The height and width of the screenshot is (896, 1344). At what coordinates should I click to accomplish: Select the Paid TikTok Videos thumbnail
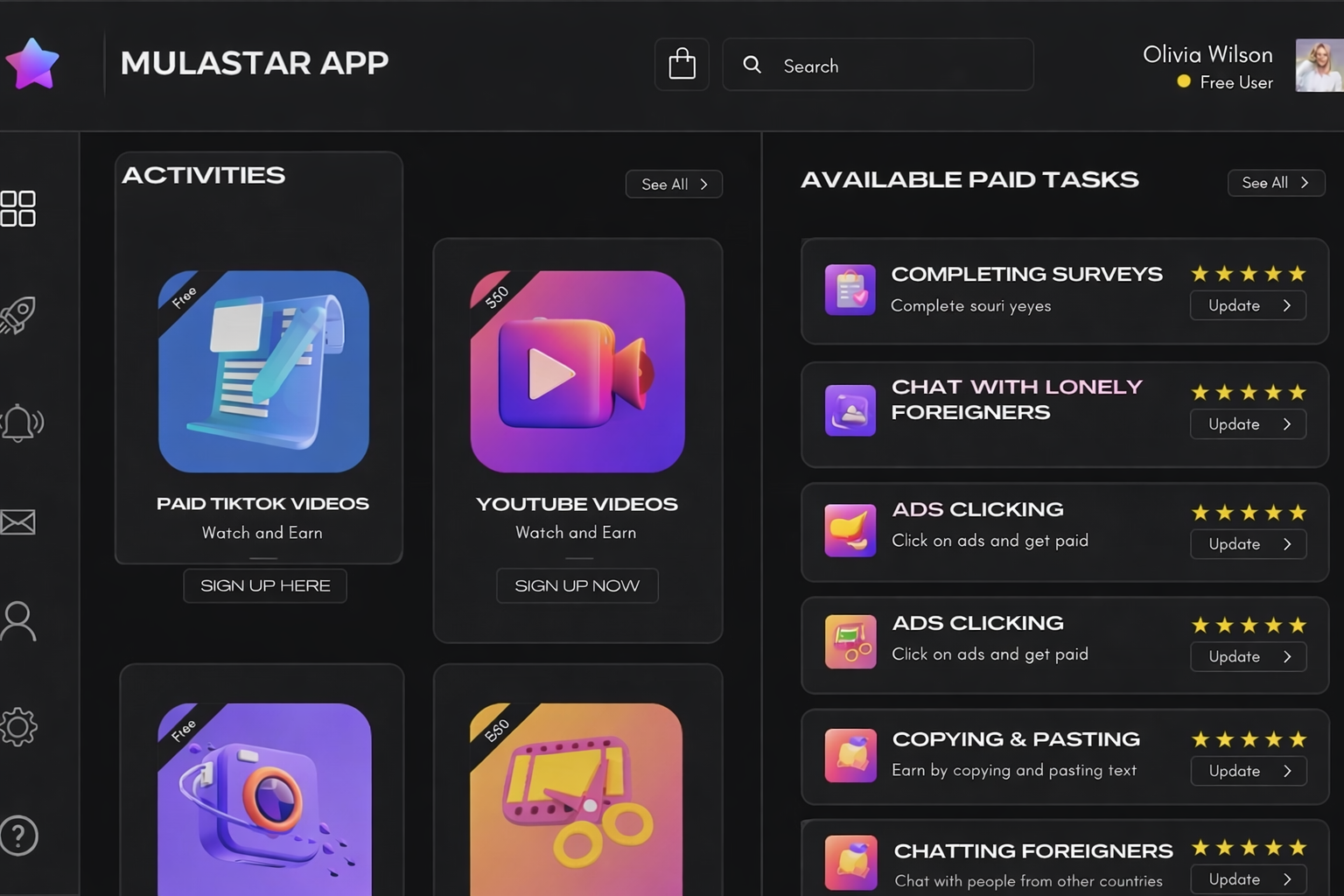pos(263,372)
